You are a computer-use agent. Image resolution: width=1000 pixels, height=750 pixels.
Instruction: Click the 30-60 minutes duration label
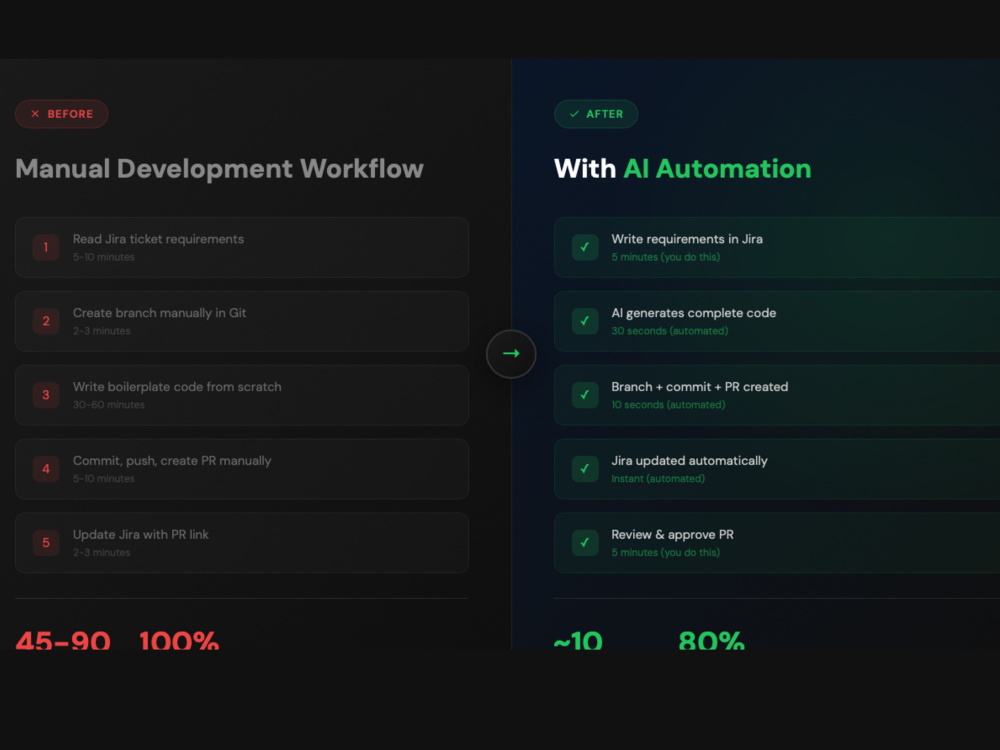pyautogui.click(x=109, y=405)
